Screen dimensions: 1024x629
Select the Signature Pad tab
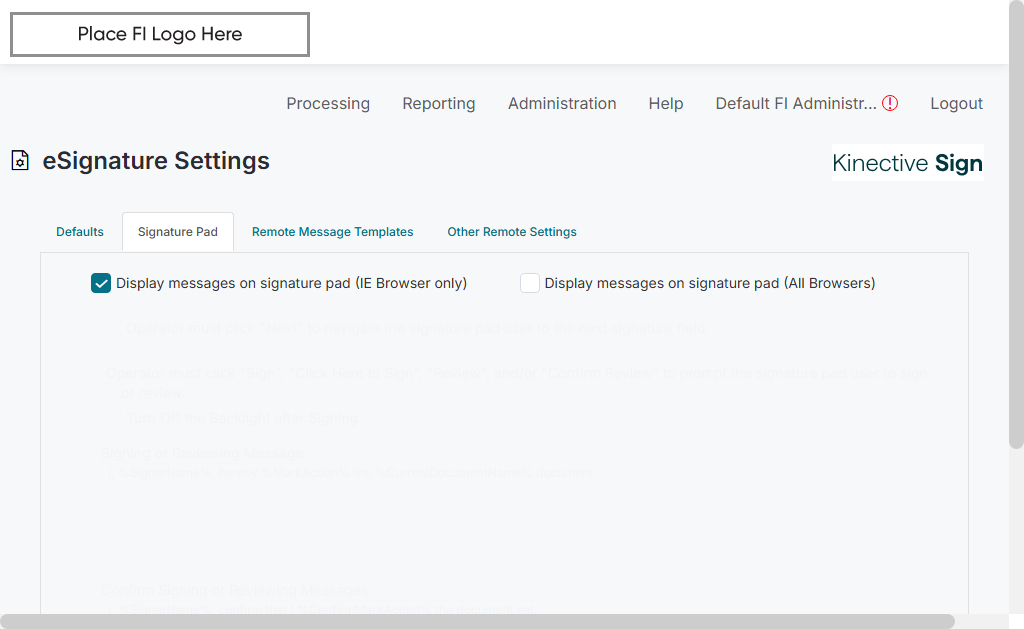pos(178,232)
